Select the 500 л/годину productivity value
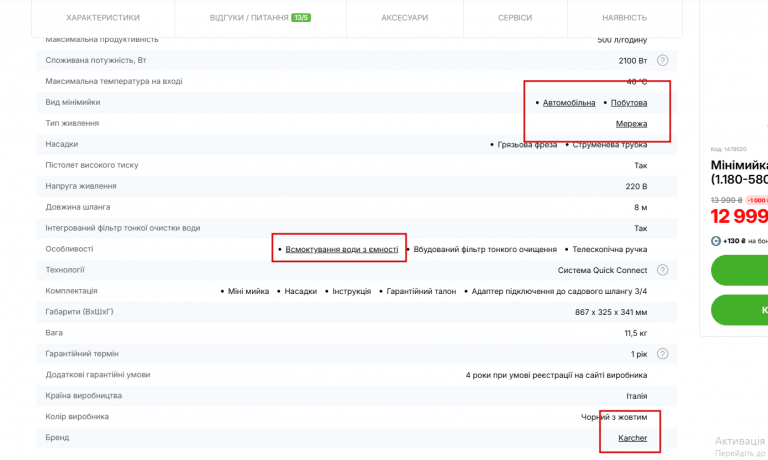The width and height of the screenshot is (768, 460). coord(622,40)
